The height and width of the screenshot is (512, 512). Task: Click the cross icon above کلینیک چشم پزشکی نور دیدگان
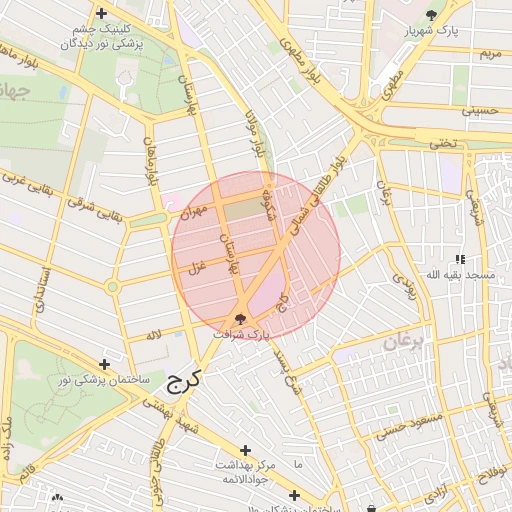pos(101,14)
